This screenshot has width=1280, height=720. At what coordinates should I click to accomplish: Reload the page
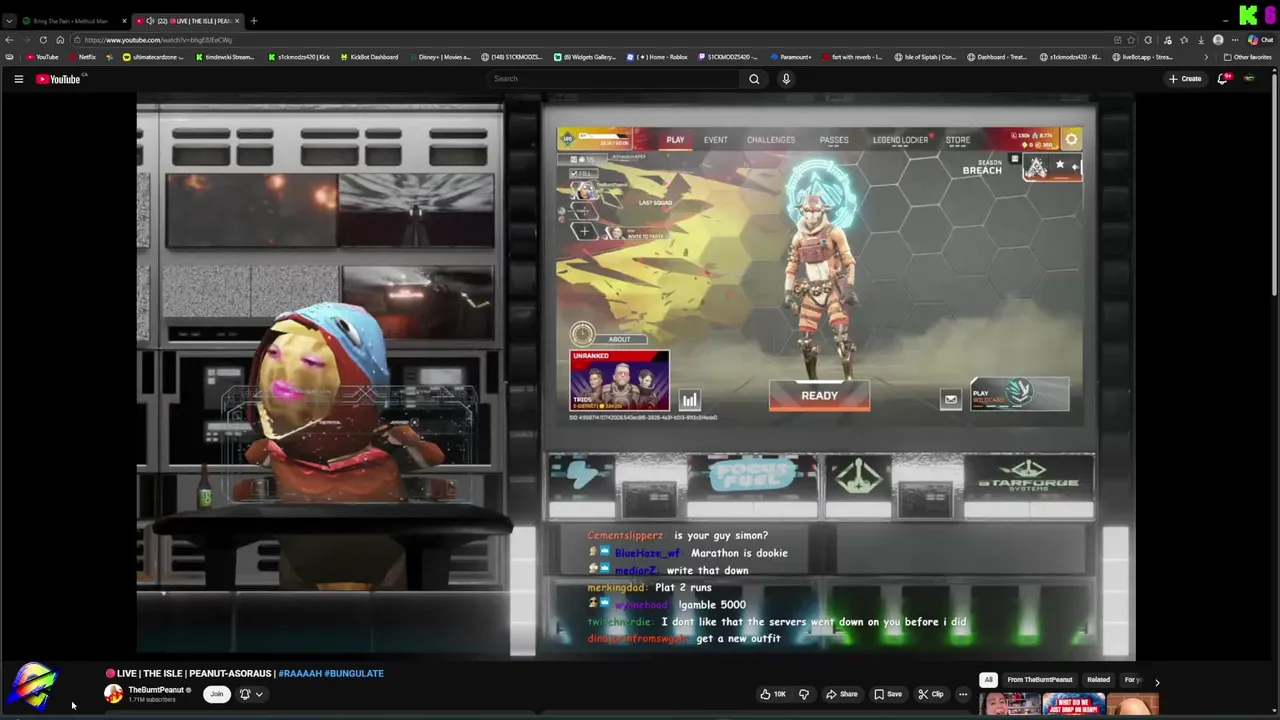[x=43, y=40]
